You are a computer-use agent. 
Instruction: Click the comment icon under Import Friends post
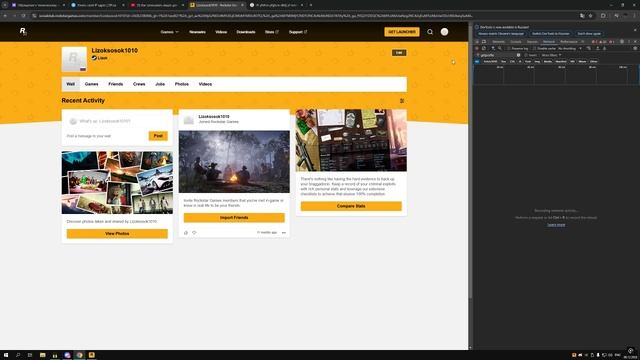[x=186, y=233]
